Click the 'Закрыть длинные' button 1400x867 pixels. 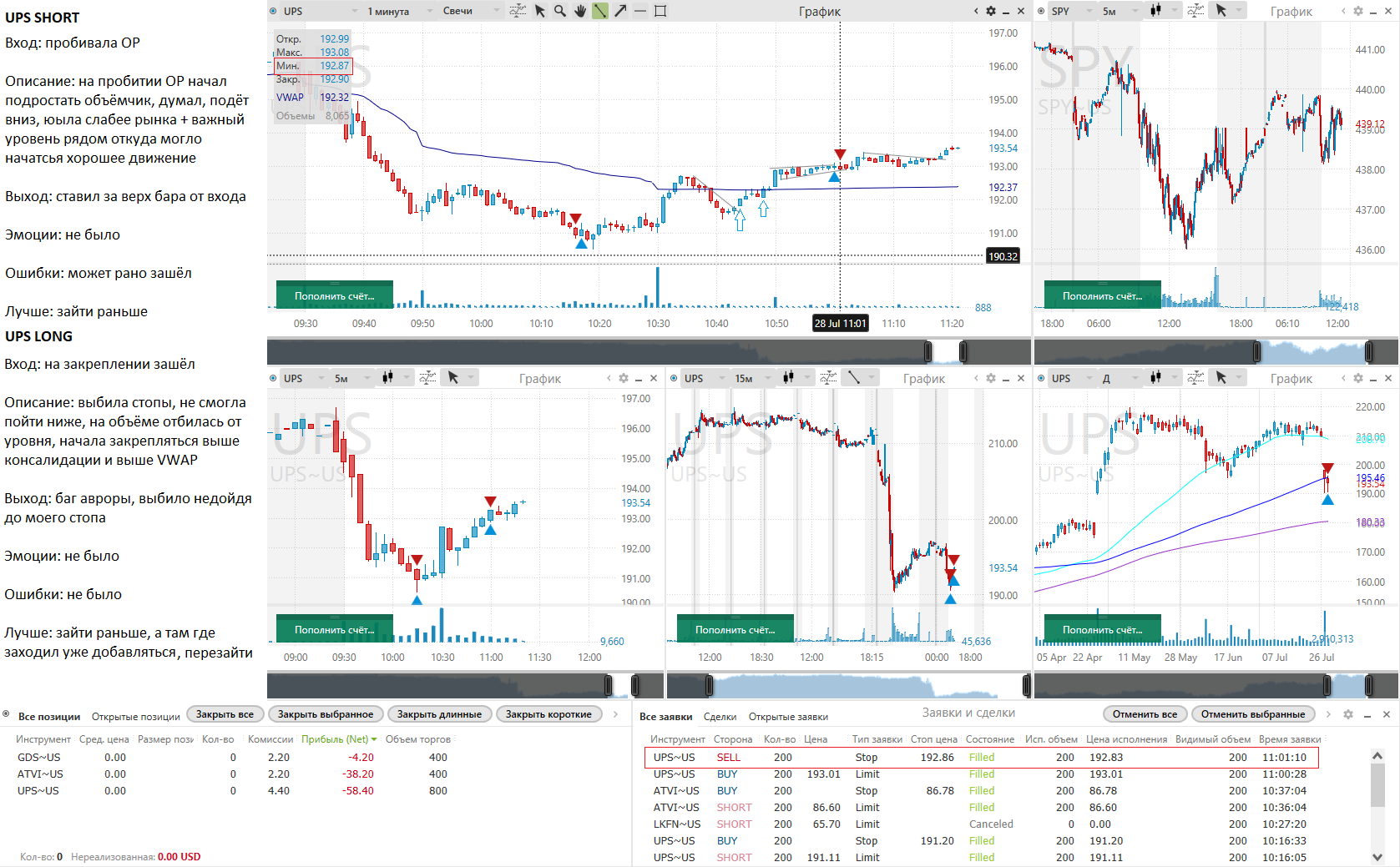[439, 714]
